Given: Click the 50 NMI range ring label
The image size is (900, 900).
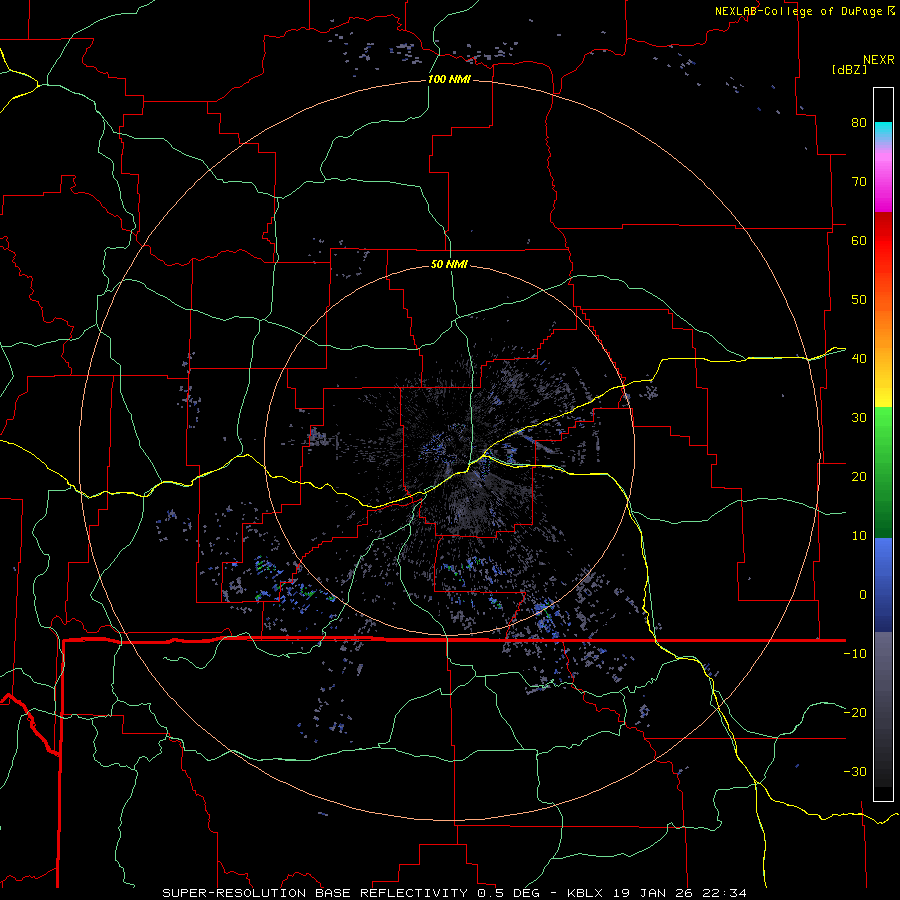Looking at the screenshot, I should (x=449, y=264).
